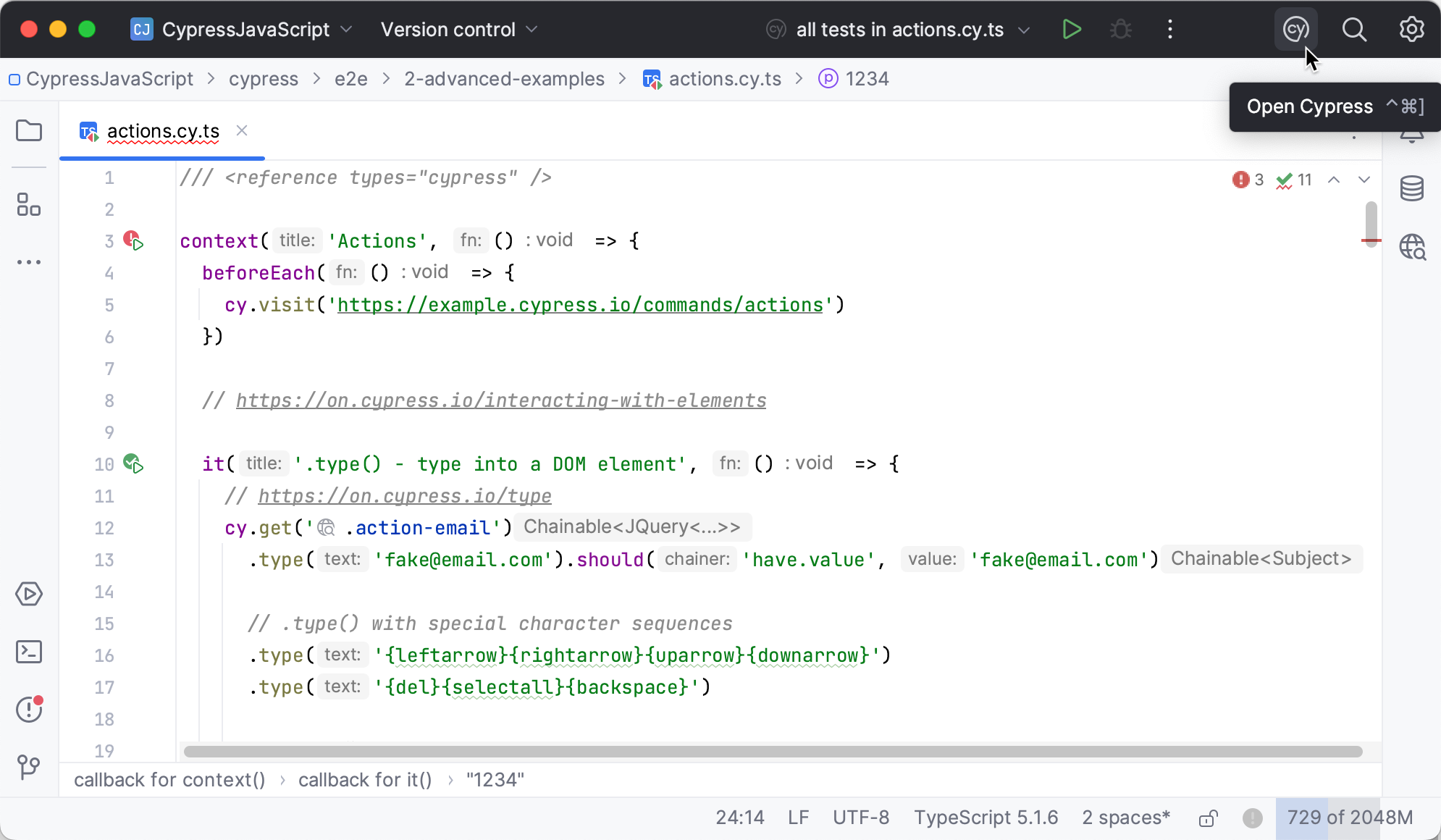Open the Database tool window

(1411, 189)
